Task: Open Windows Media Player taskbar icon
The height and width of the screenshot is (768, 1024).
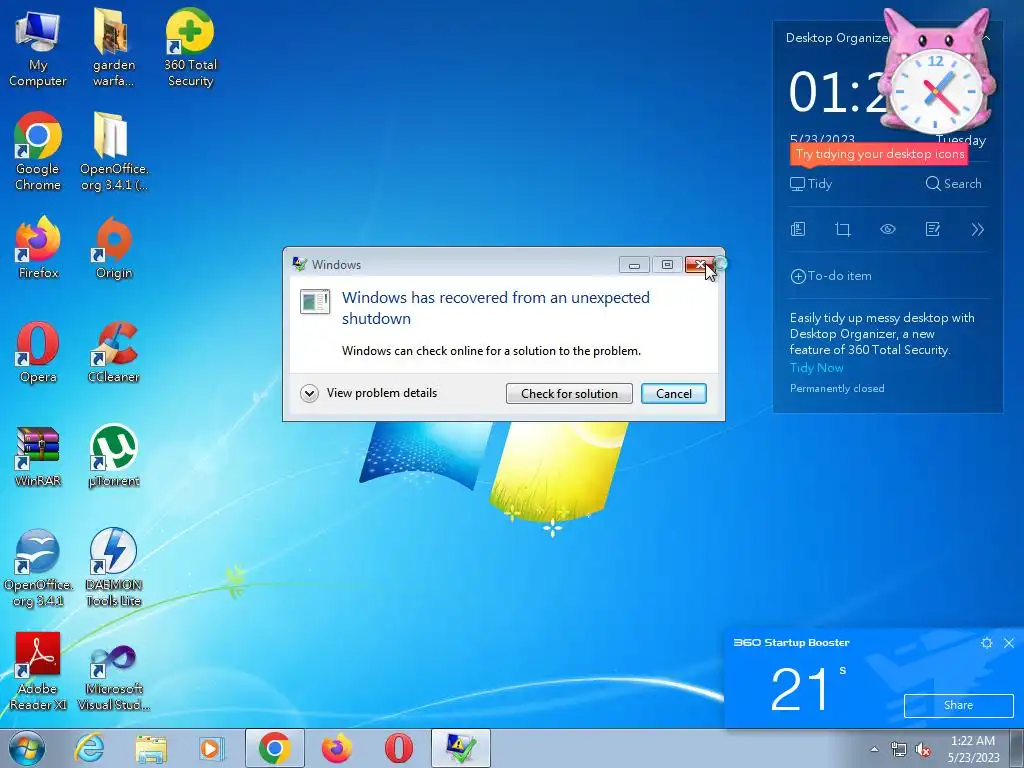Action: coord(212,748)
